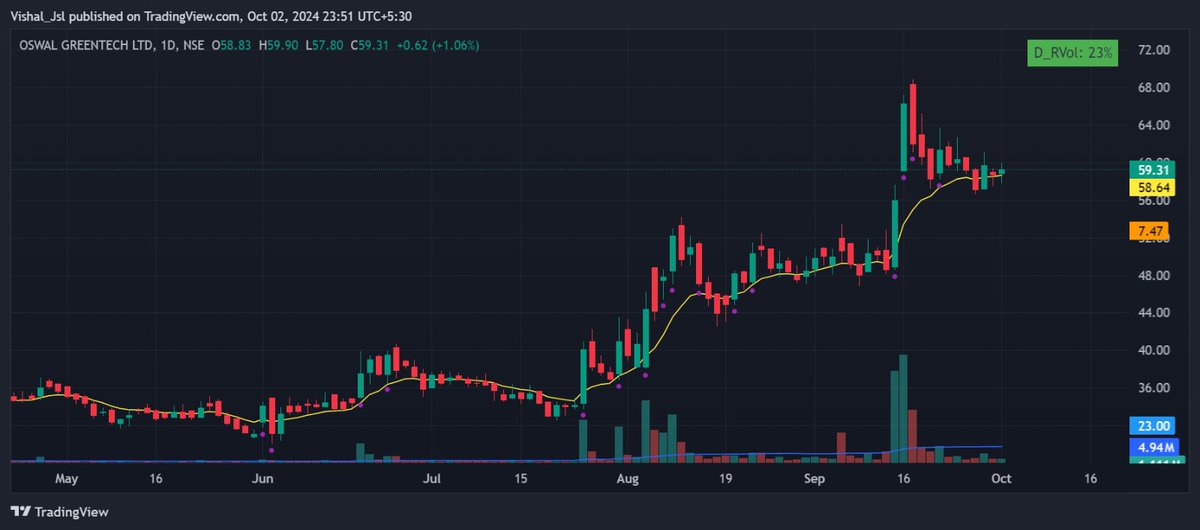Click the 72.00 price axis label

1153,50
